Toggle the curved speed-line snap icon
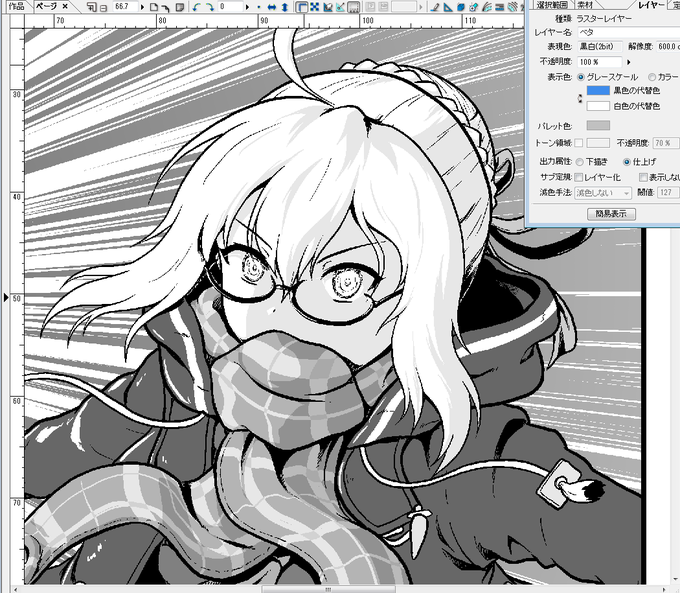This screenshot has height=593, width=680. [x=486, y=7]
